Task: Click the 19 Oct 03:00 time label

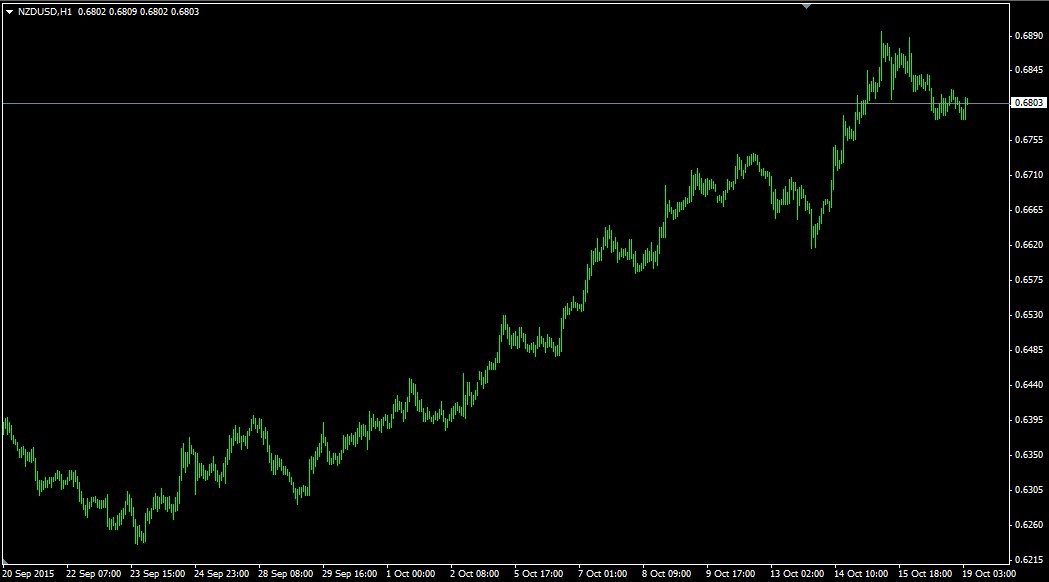Action: (x=989, y=574)
